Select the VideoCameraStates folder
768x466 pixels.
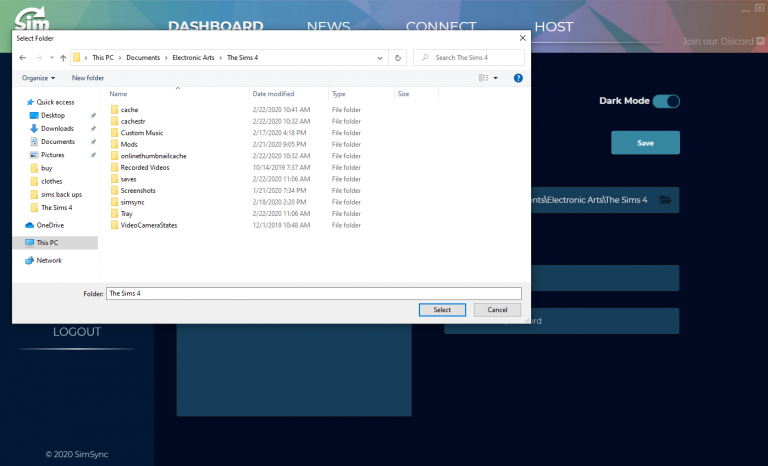coord(148,225)
